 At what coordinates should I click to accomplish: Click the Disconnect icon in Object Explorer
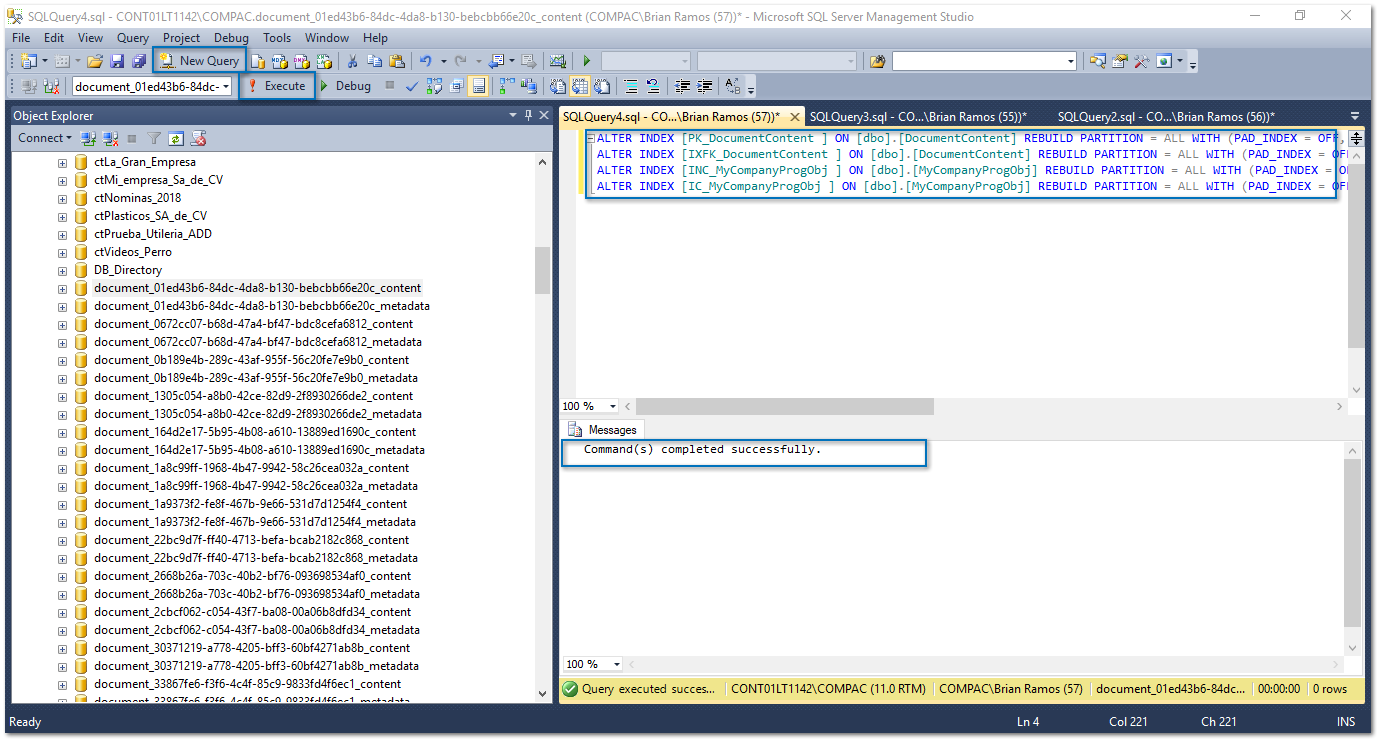point(110,138)
